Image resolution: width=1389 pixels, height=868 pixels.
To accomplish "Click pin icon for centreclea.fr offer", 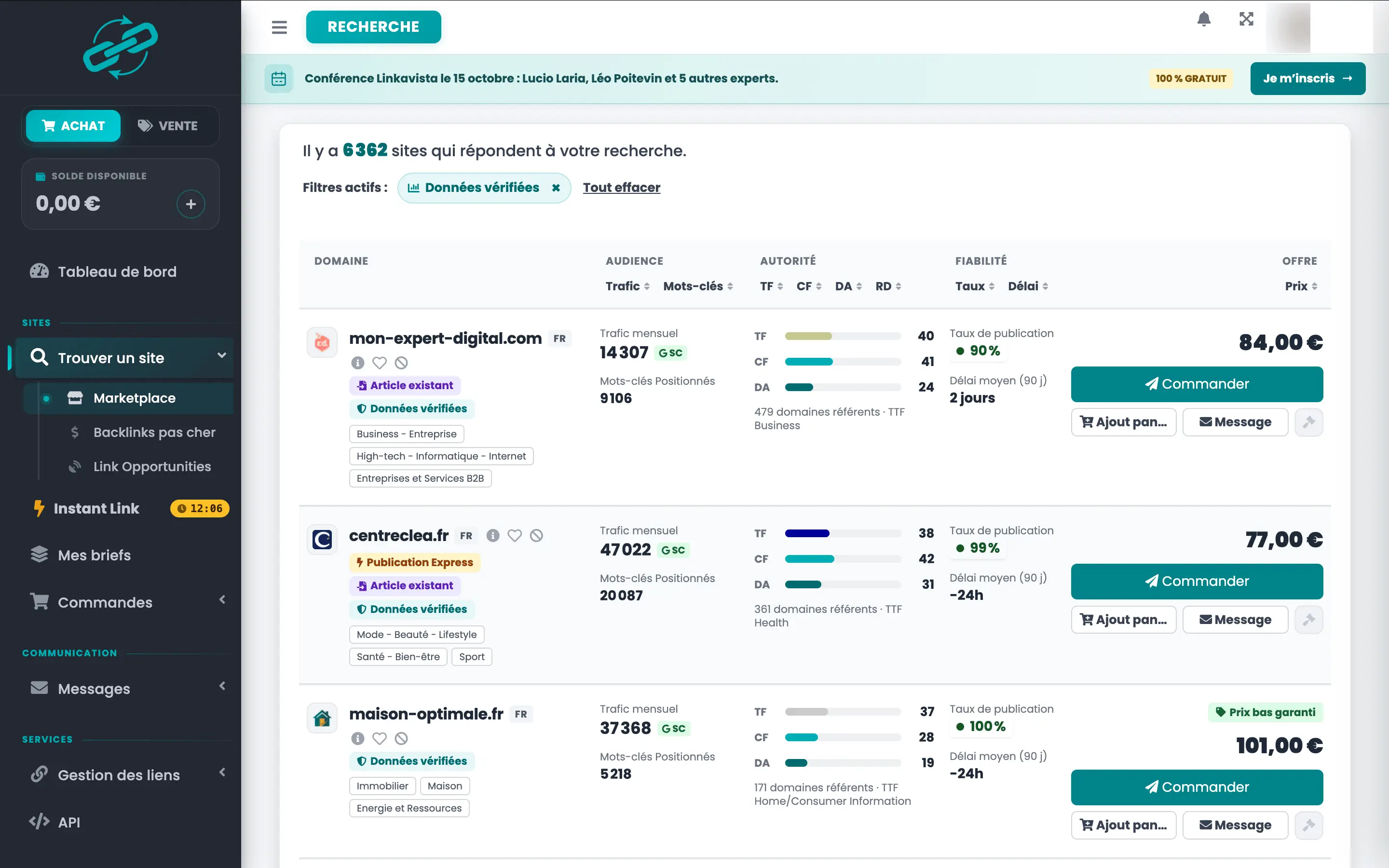I will pyautogui.click(x=1308, y=620).
